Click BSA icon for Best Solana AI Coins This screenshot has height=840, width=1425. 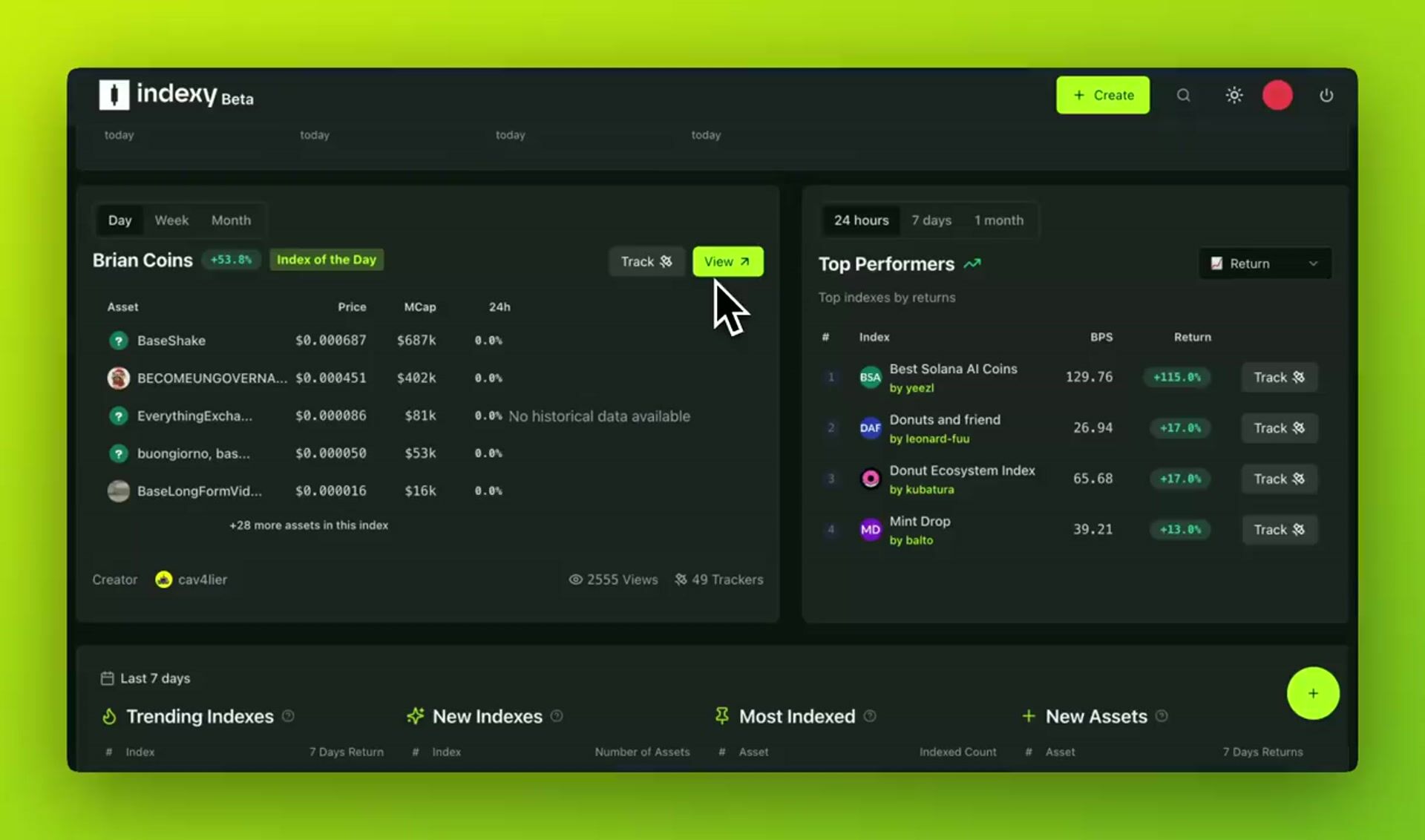870,377
